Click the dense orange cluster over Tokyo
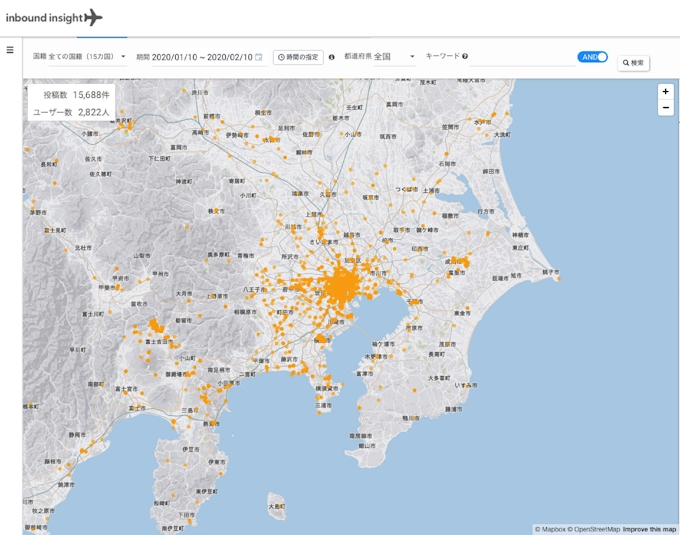The width and height of the screenshot is (680, 535). pyautogui.click(x=340, y=288)
